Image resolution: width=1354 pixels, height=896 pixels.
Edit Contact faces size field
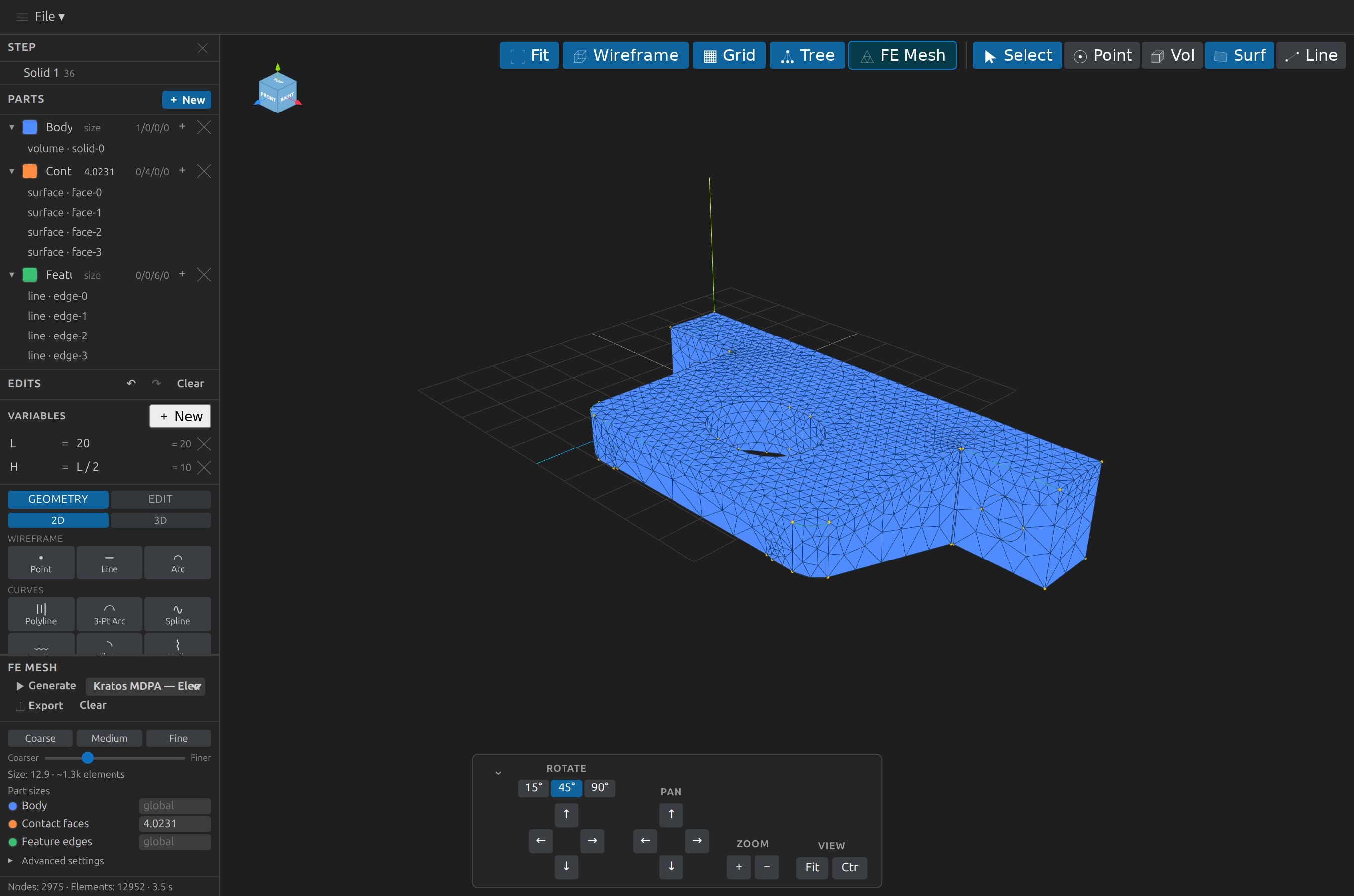(175, 824)
